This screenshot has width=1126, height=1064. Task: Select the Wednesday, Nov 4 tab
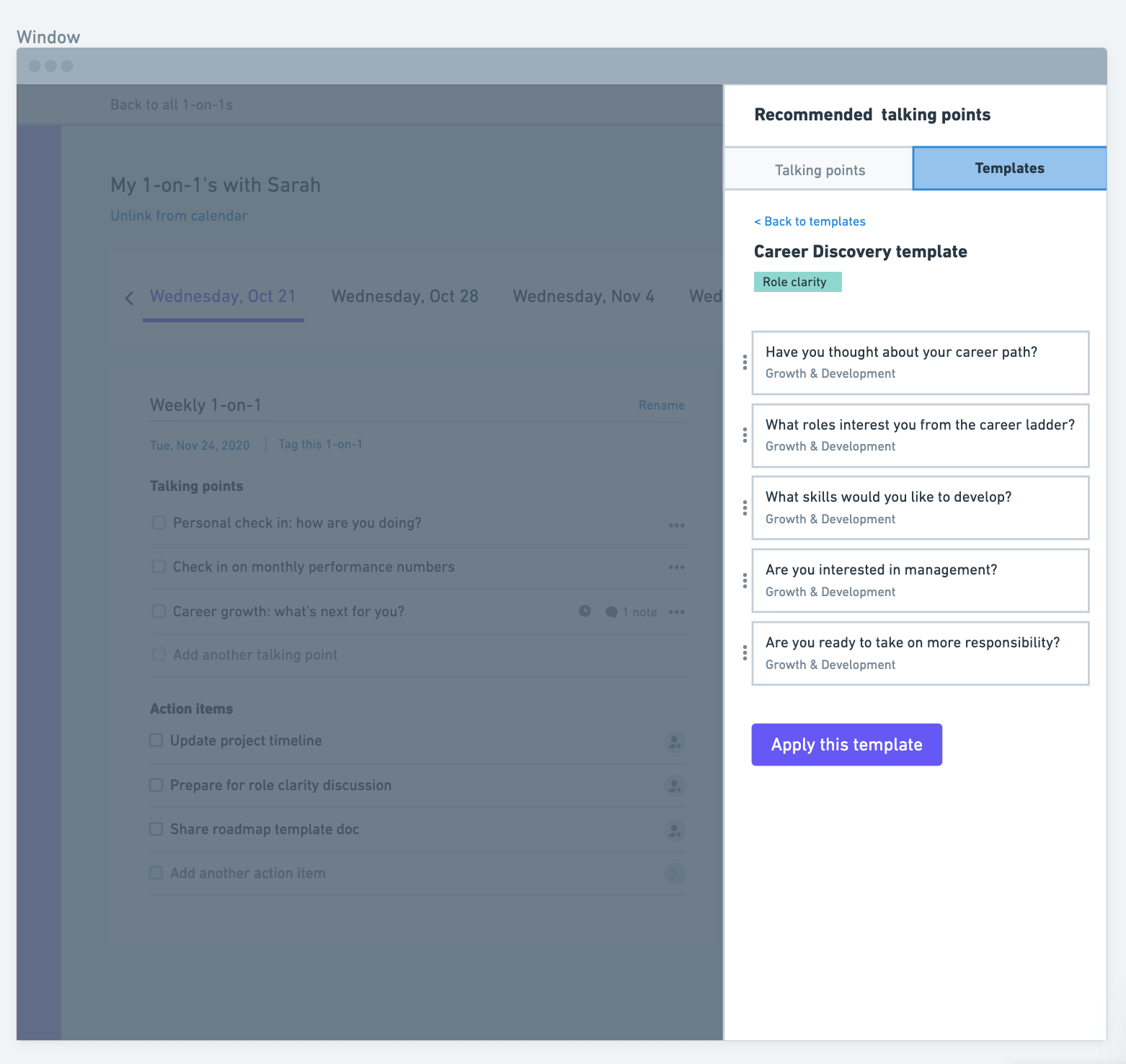click(583, 296)
